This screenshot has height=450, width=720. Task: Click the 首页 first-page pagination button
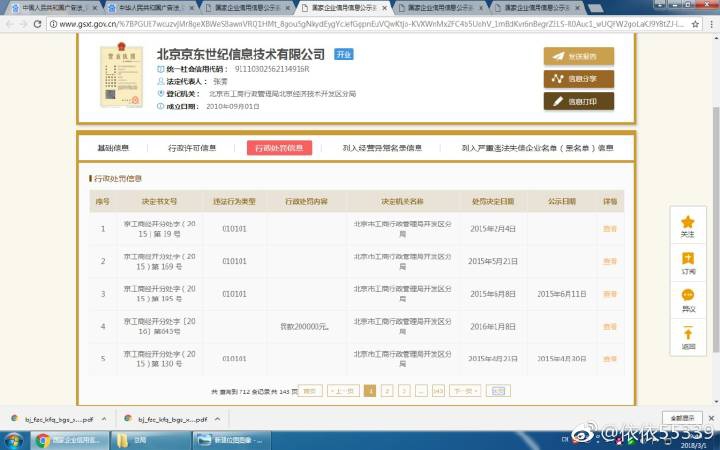click(x=310, y=391)
